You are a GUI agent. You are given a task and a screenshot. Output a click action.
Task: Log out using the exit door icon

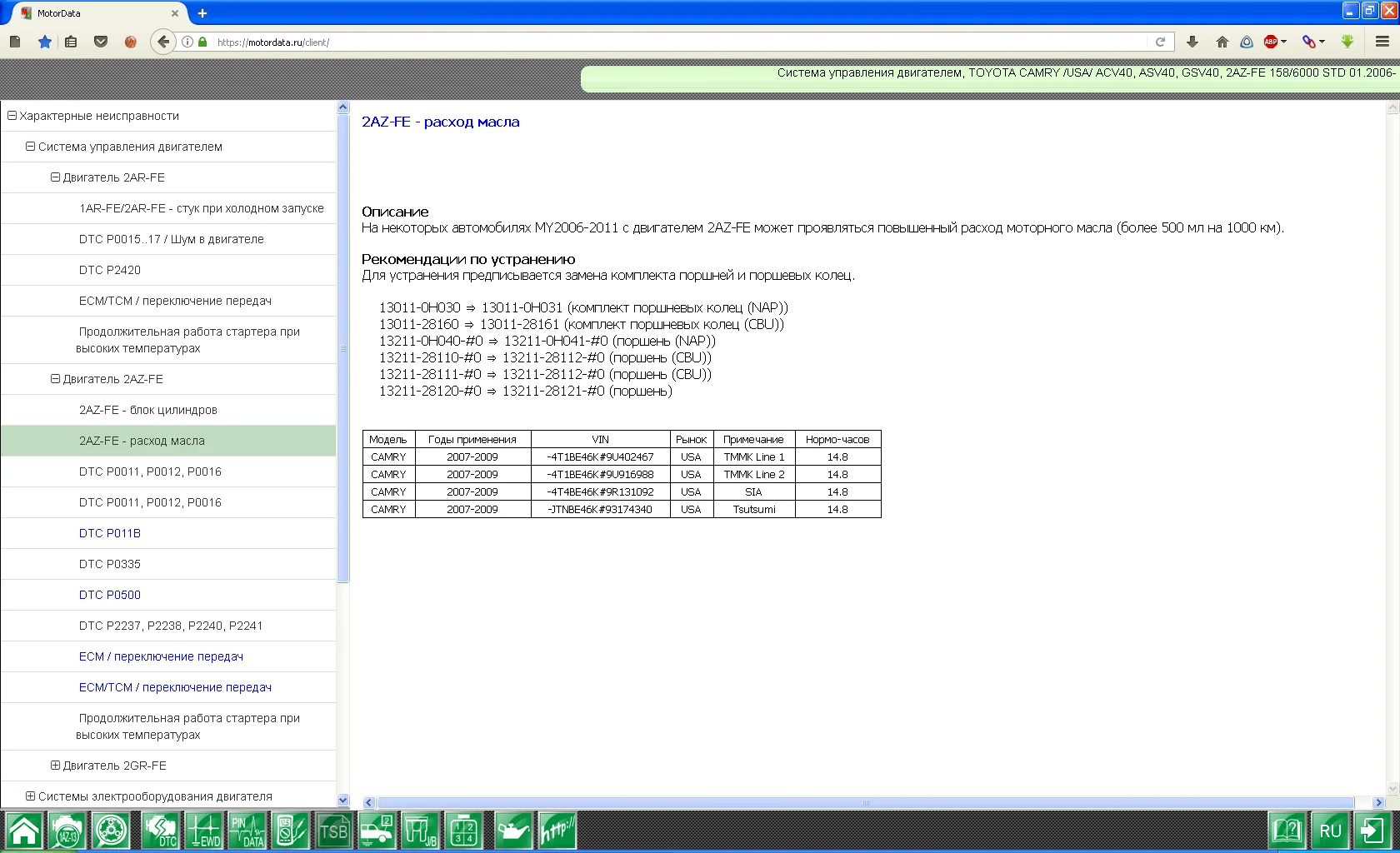tap(1373, 831)
